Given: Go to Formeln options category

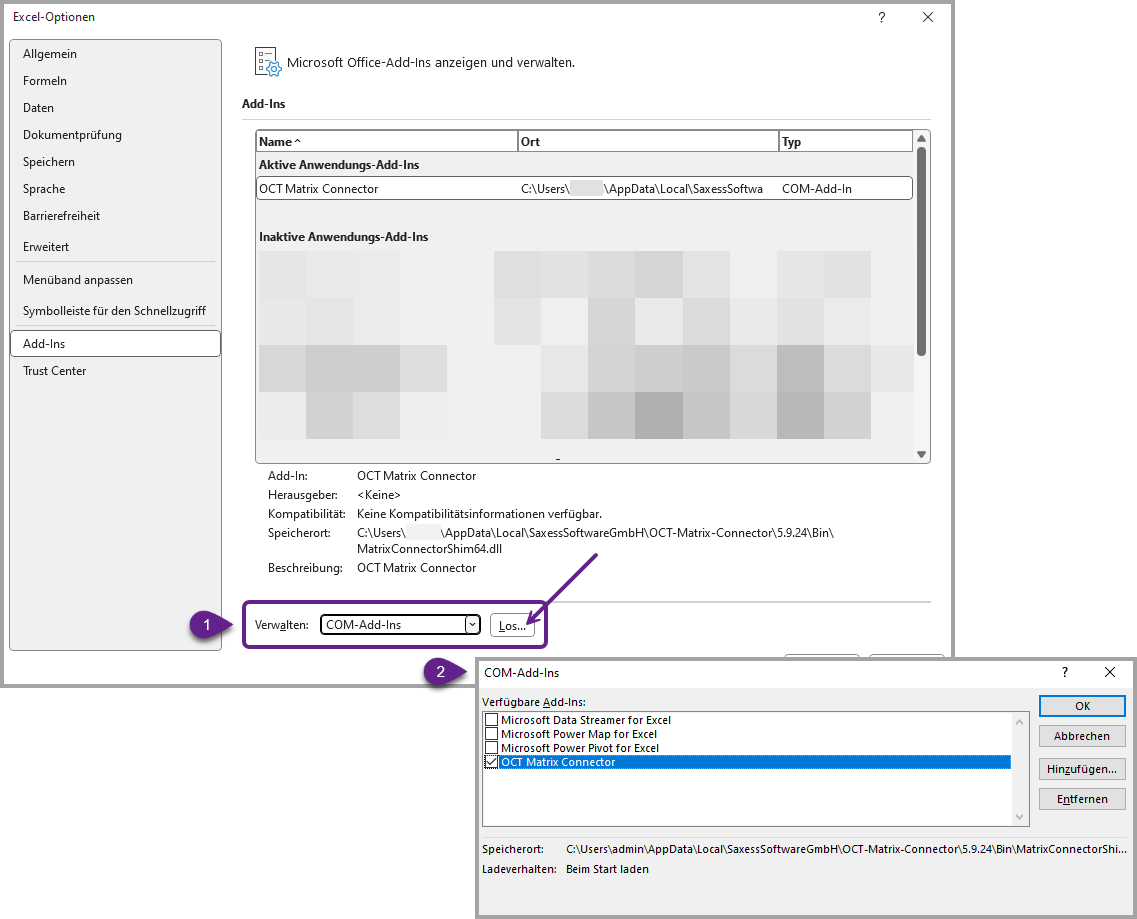Looking at the screenshot, I should [45, 81].
